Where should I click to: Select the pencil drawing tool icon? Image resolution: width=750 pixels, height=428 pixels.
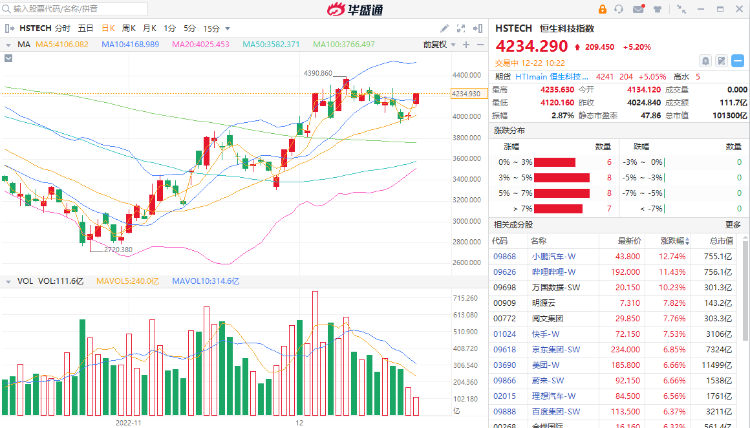point(444,29)
